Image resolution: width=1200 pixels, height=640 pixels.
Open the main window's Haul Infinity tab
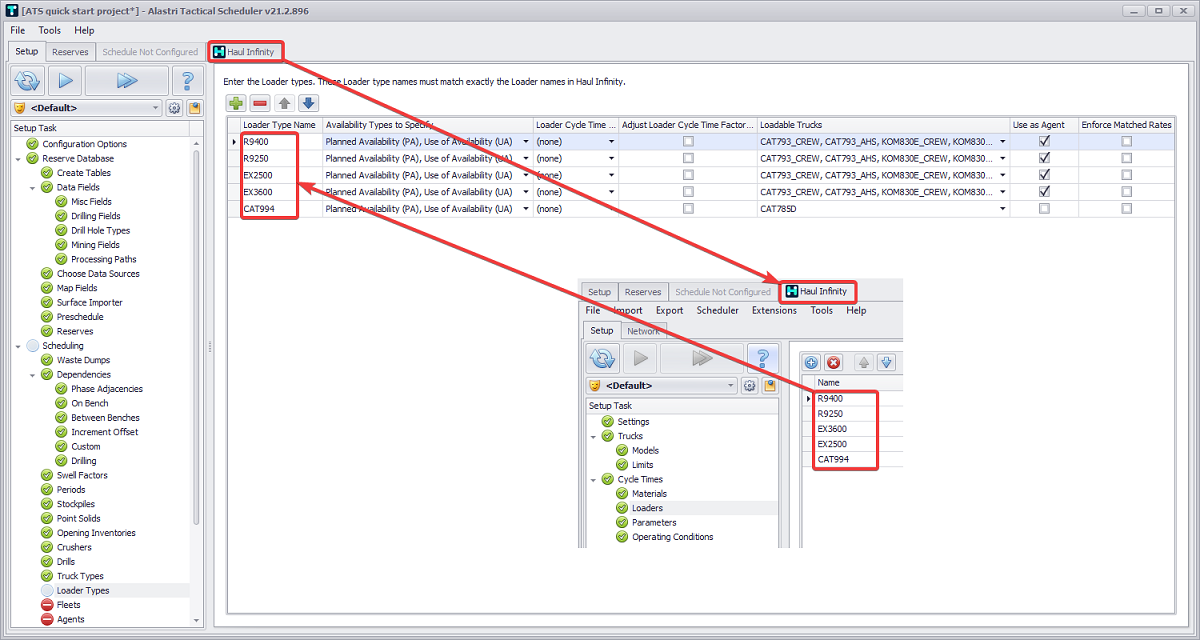[x=245, y=51]
